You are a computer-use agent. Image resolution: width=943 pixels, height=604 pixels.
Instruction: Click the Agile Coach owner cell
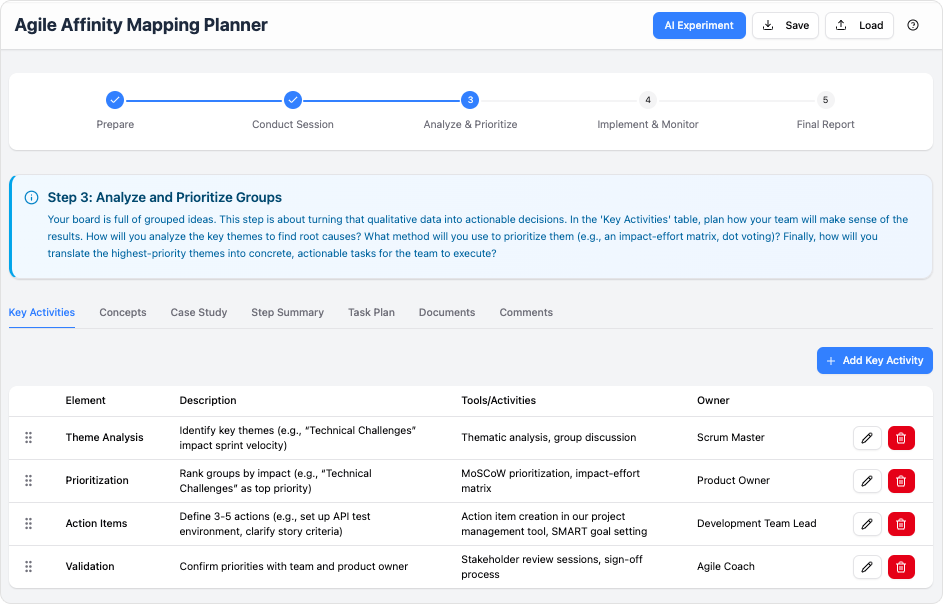(726, 566)
